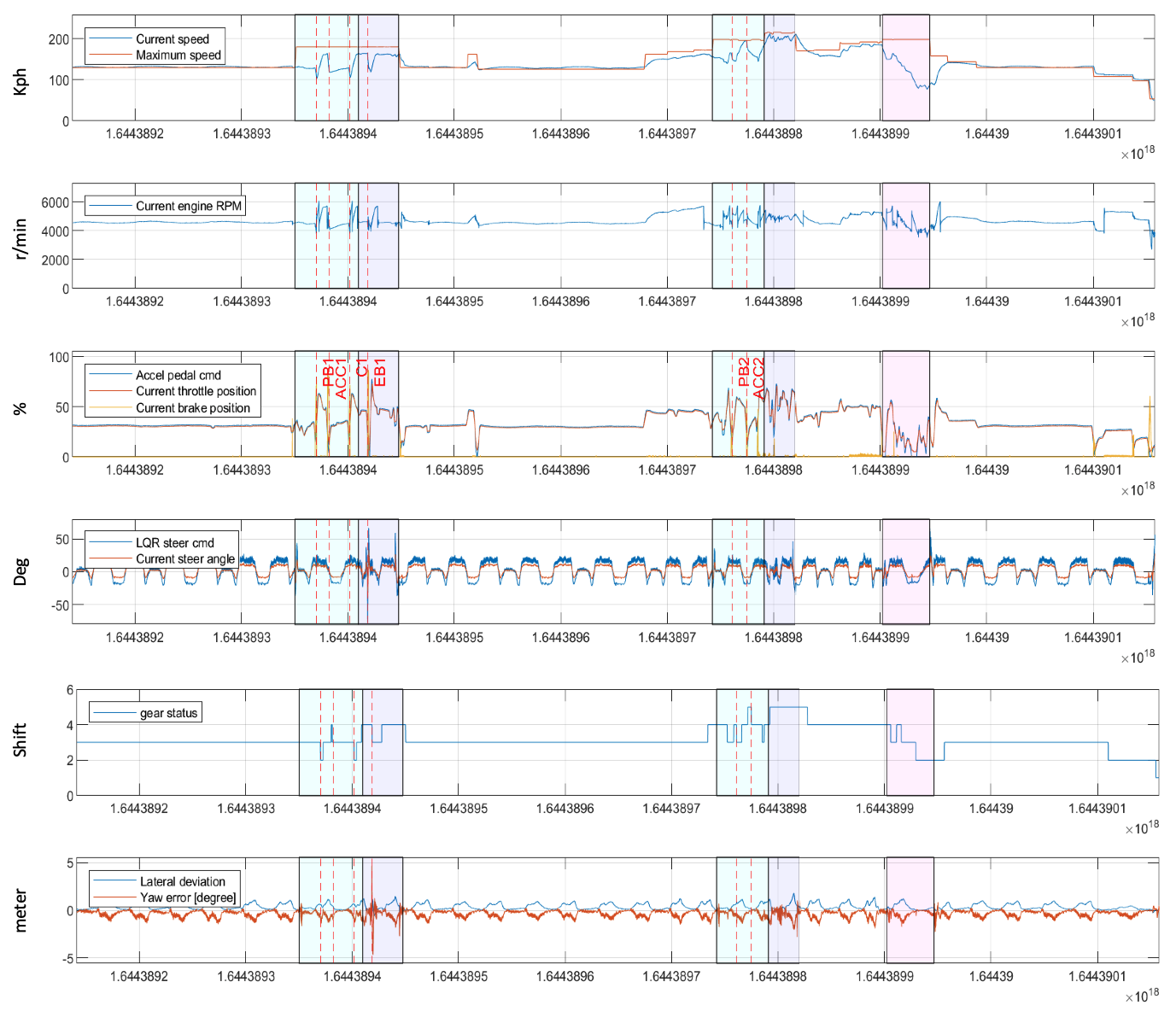This screenshot has height=1023, width=1176.
Task: Click the "Current speed" legend entry
Action: (x=172, y=39)
